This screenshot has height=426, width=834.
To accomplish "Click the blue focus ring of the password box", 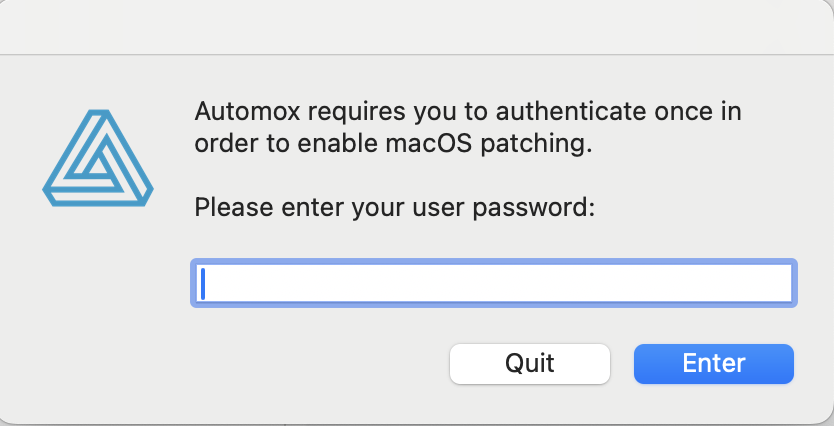I will pyautogui.click(x=494, y=261).
